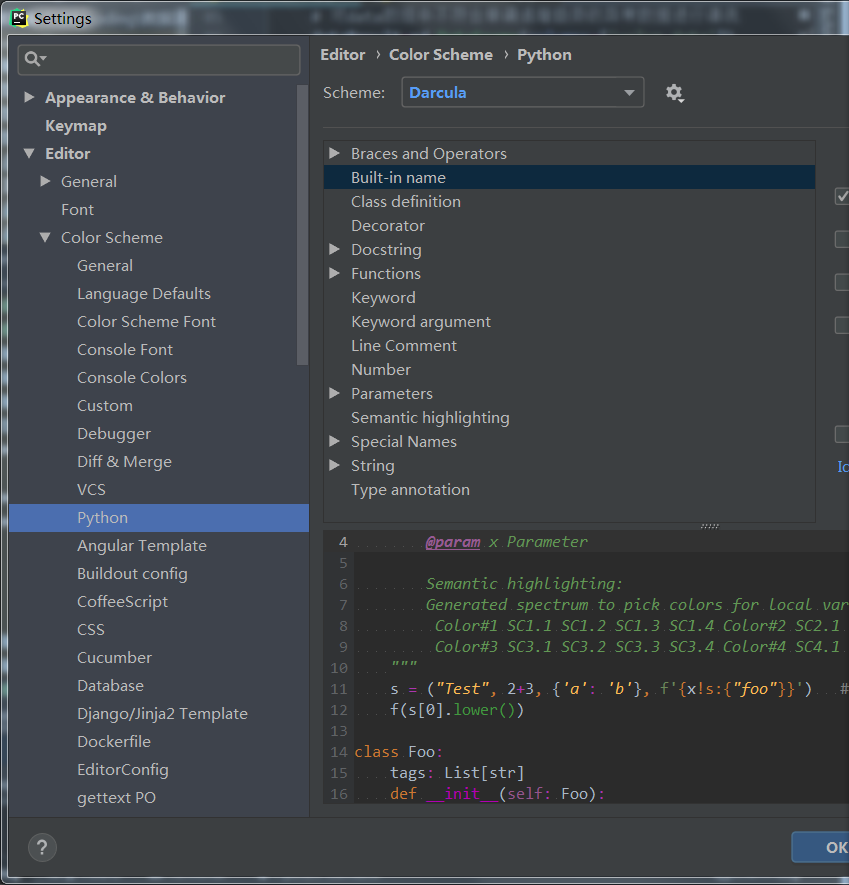
Task: Open General under Color Scheme
Action: pos(105,265)
